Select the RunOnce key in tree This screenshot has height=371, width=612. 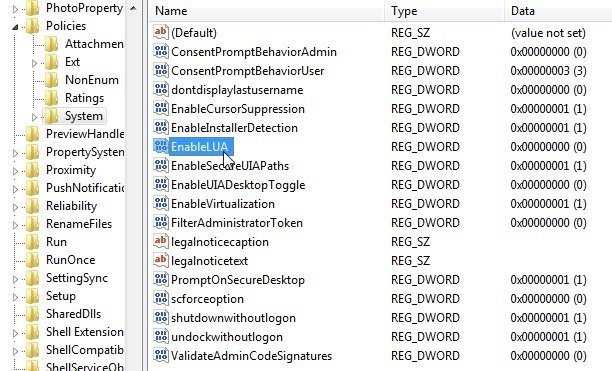[x=70, y=260]
